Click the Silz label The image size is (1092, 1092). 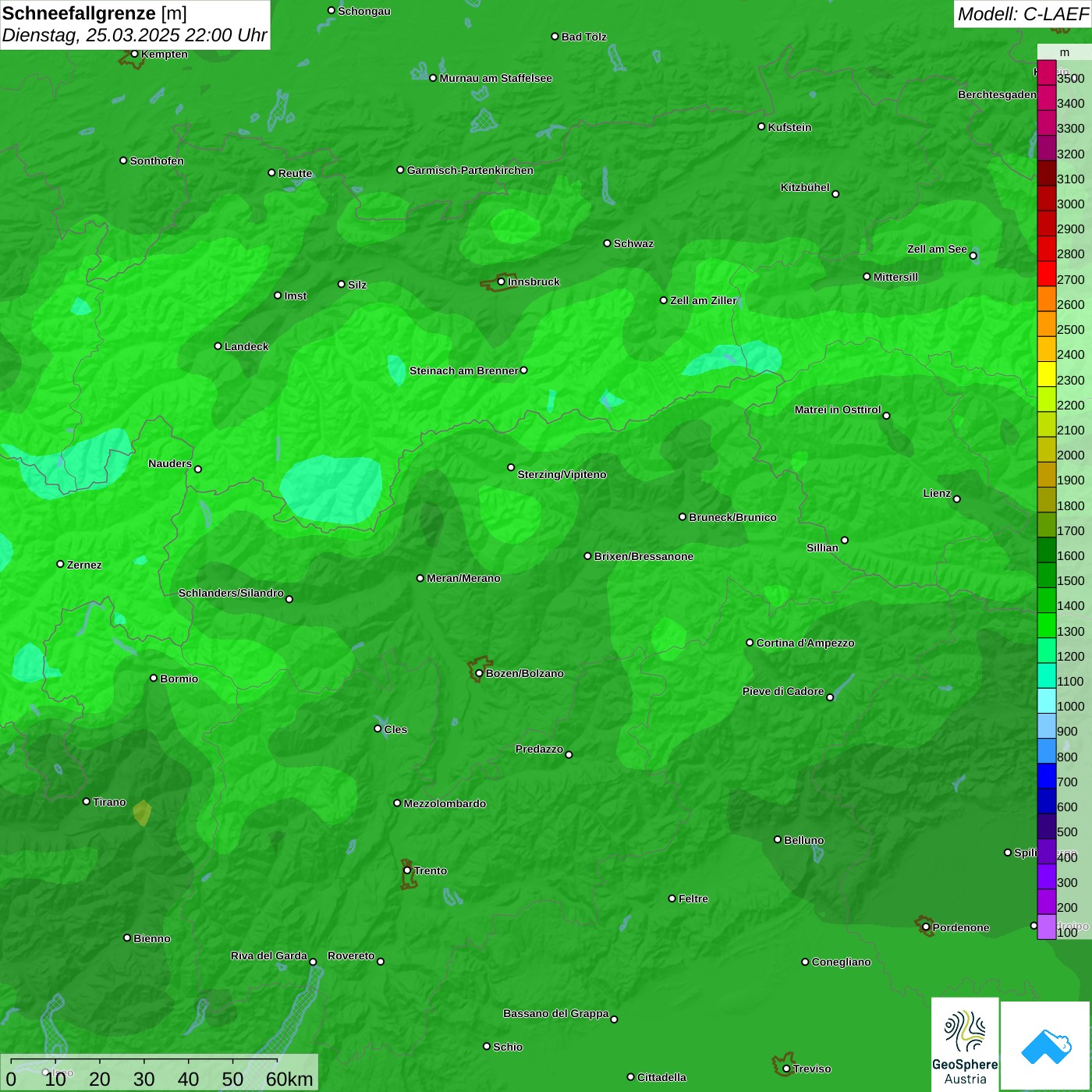click(x=357, y=285)
